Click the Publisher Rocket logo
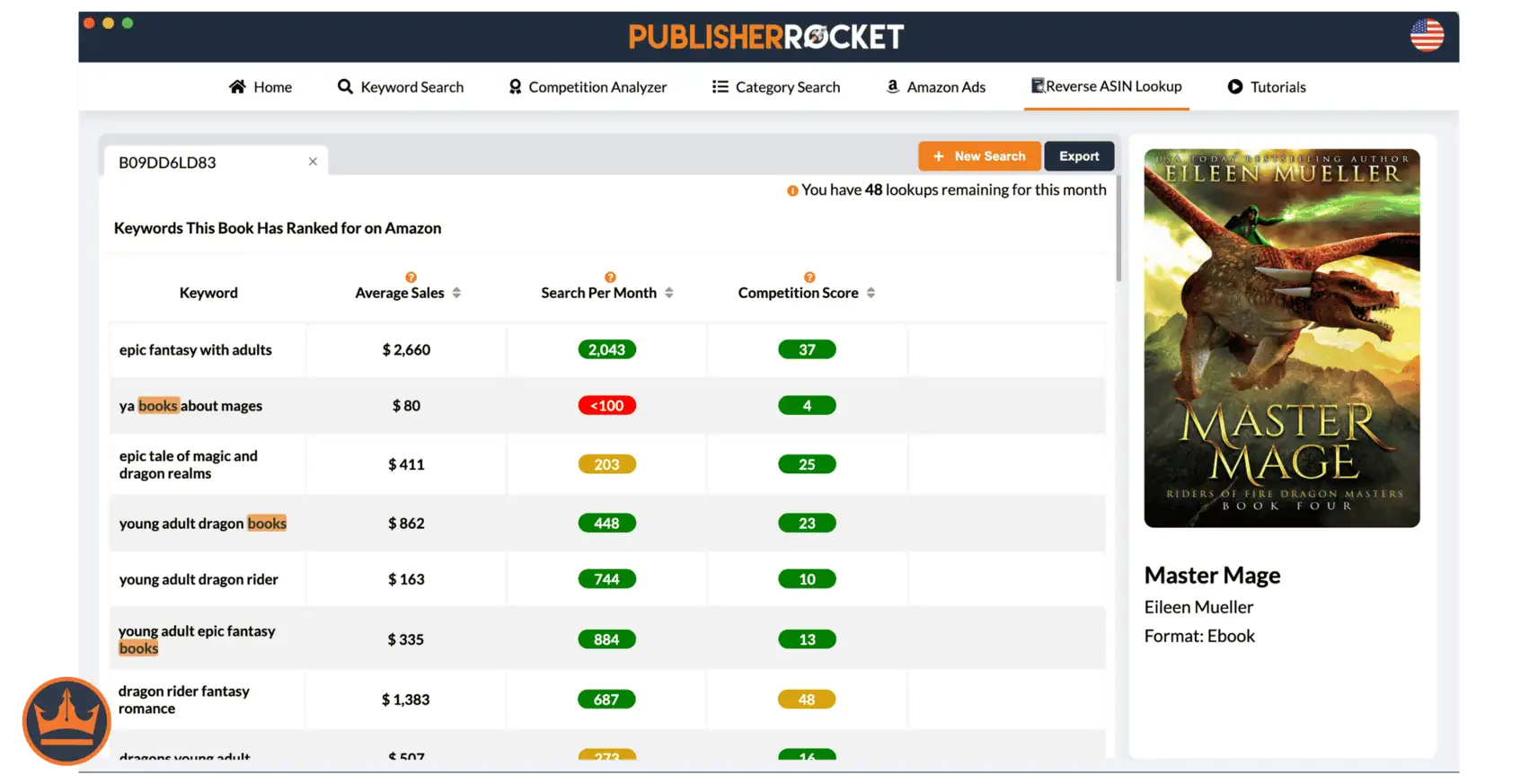Image resolution: width=1538 pixels, height=784 pixels. tap(766, 37)
